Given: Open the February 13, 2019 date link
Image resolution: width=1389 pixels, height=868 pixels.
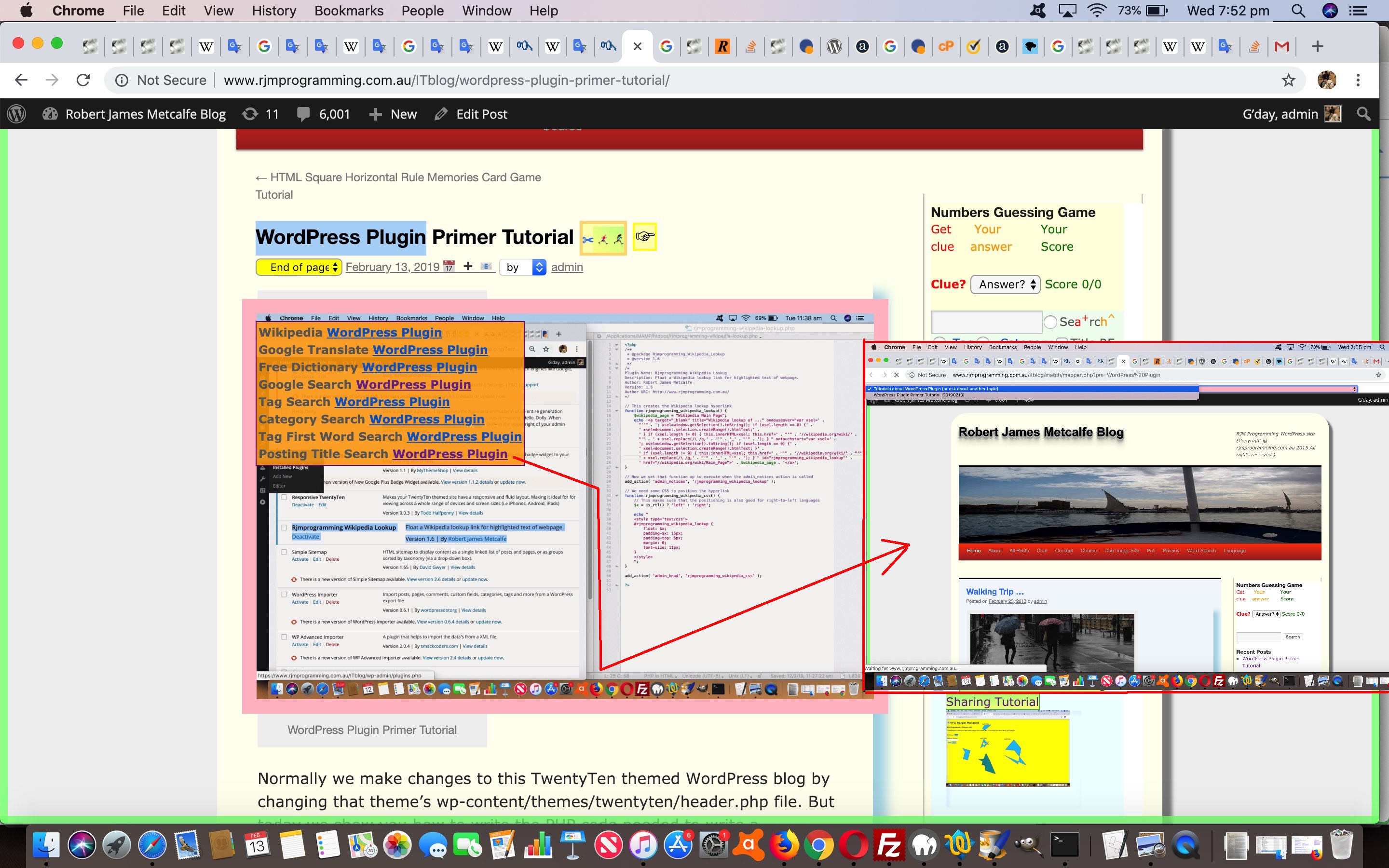Looking at the screenshot, I should coord(393,267).
